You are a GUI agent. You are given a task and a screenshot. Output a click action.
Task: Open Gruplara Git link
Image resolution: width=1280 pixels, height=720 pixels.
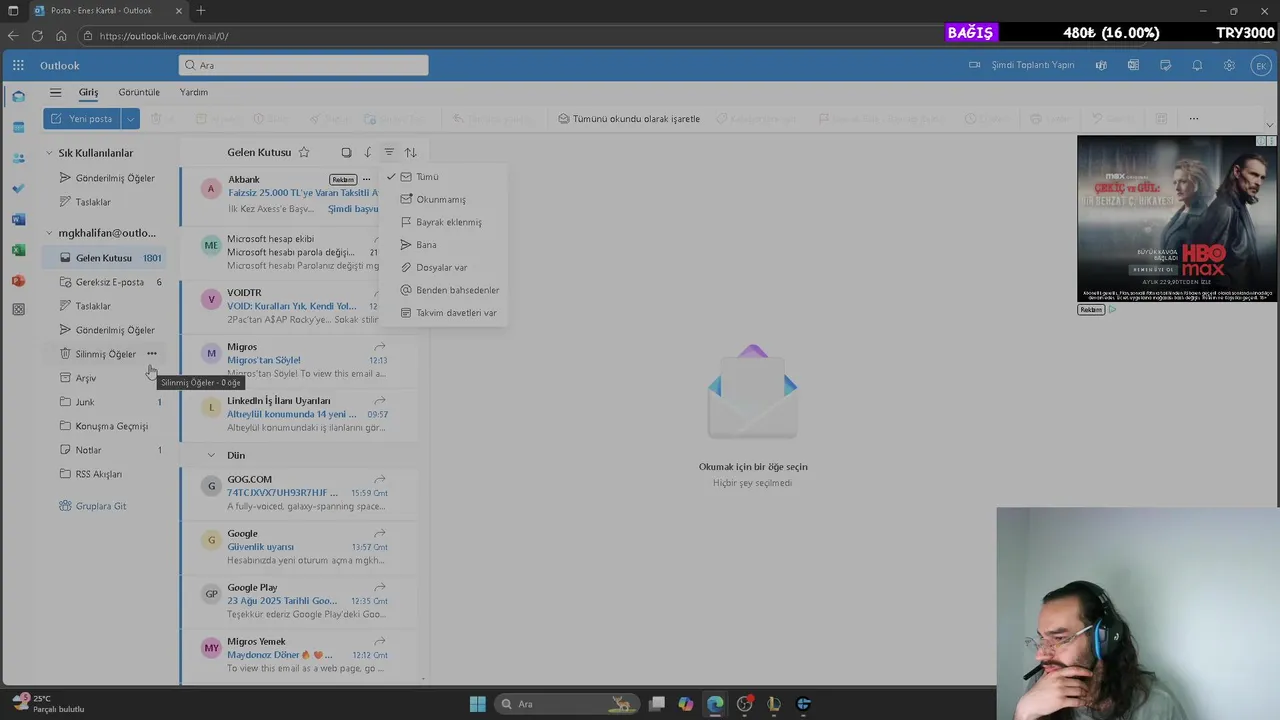(x=93, y=506)
